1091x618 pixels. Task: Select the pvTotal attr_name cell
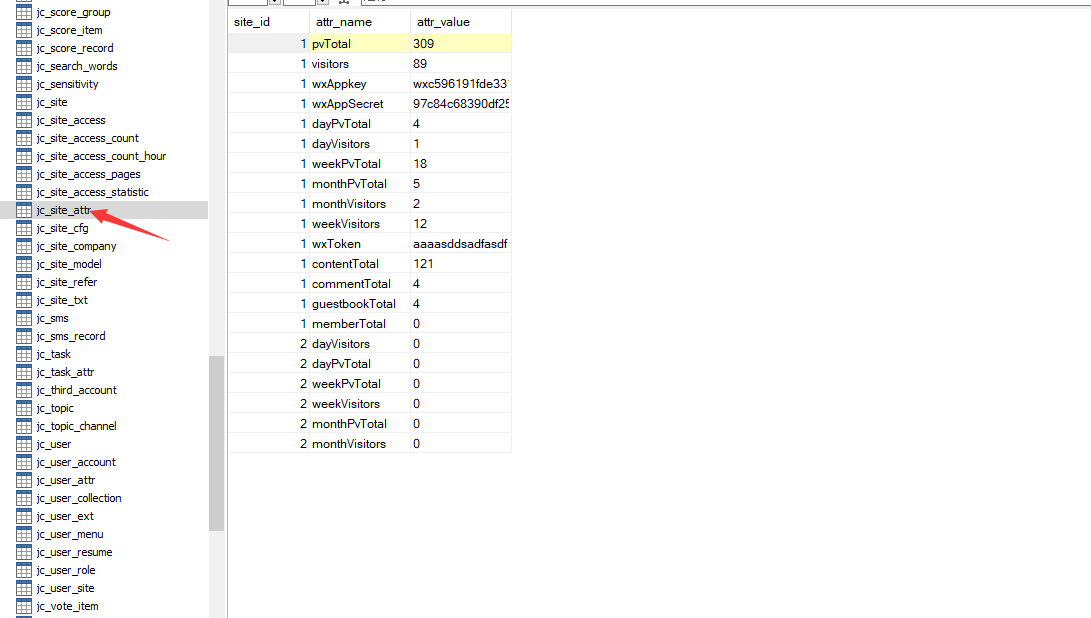pos(360,44)
